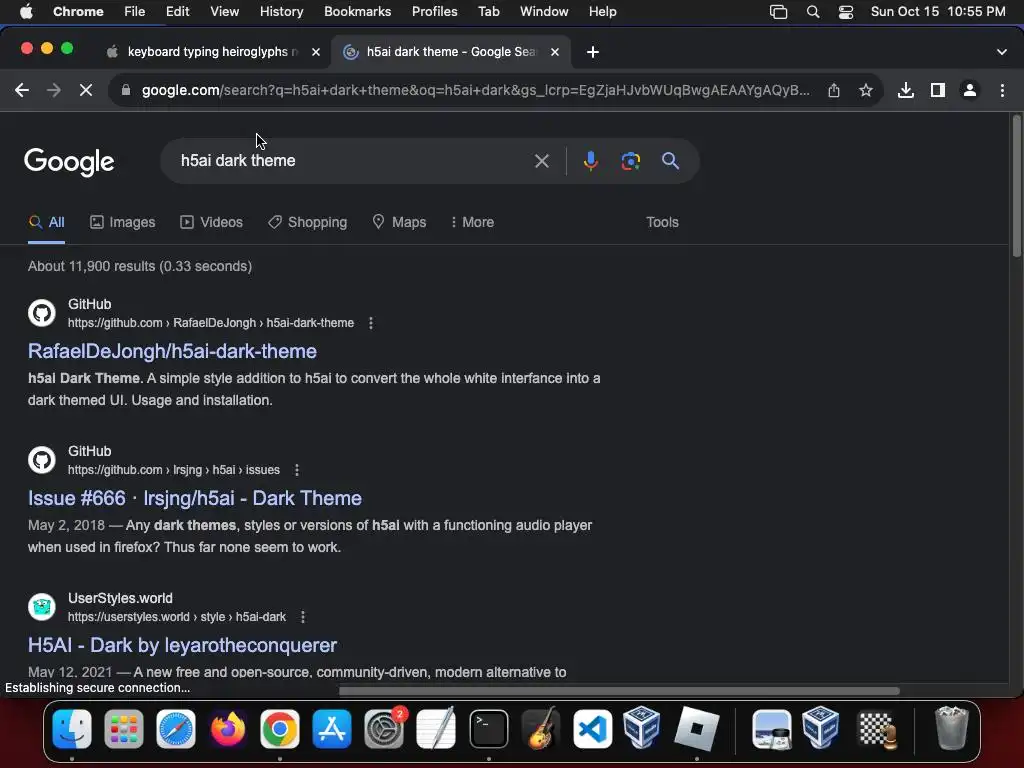Open search Tools options
This screenshot has width=1024, height=768.
(662, 222)
